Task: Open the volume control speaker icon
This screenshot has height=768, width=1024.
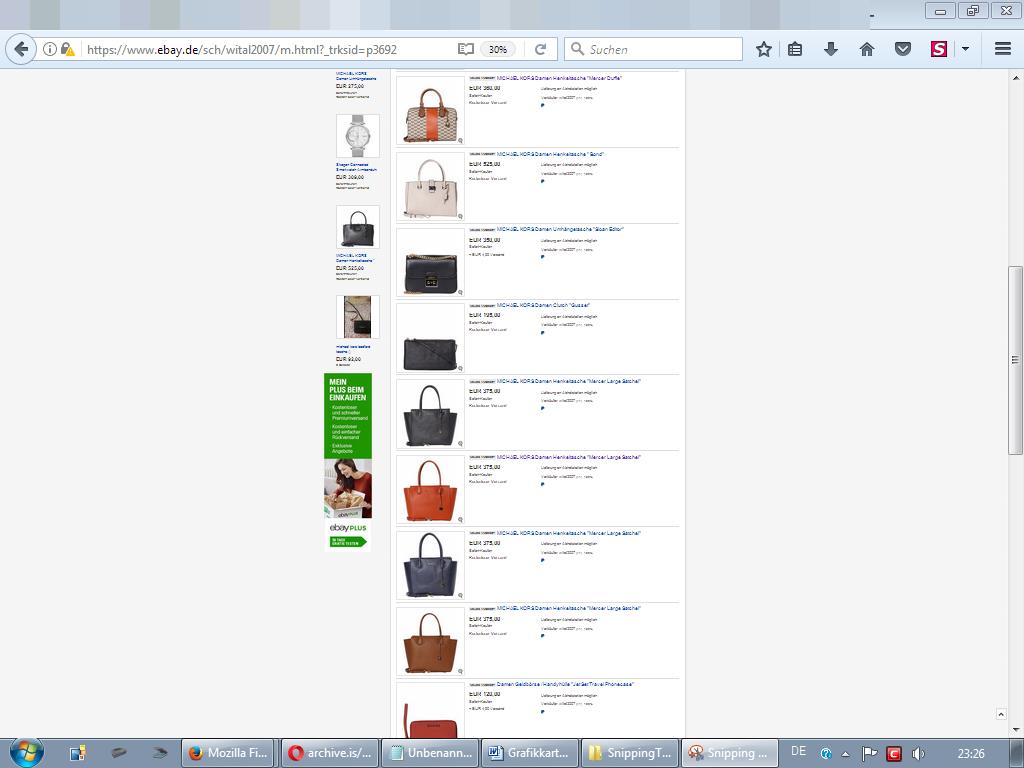Action: tap(918, 754)
